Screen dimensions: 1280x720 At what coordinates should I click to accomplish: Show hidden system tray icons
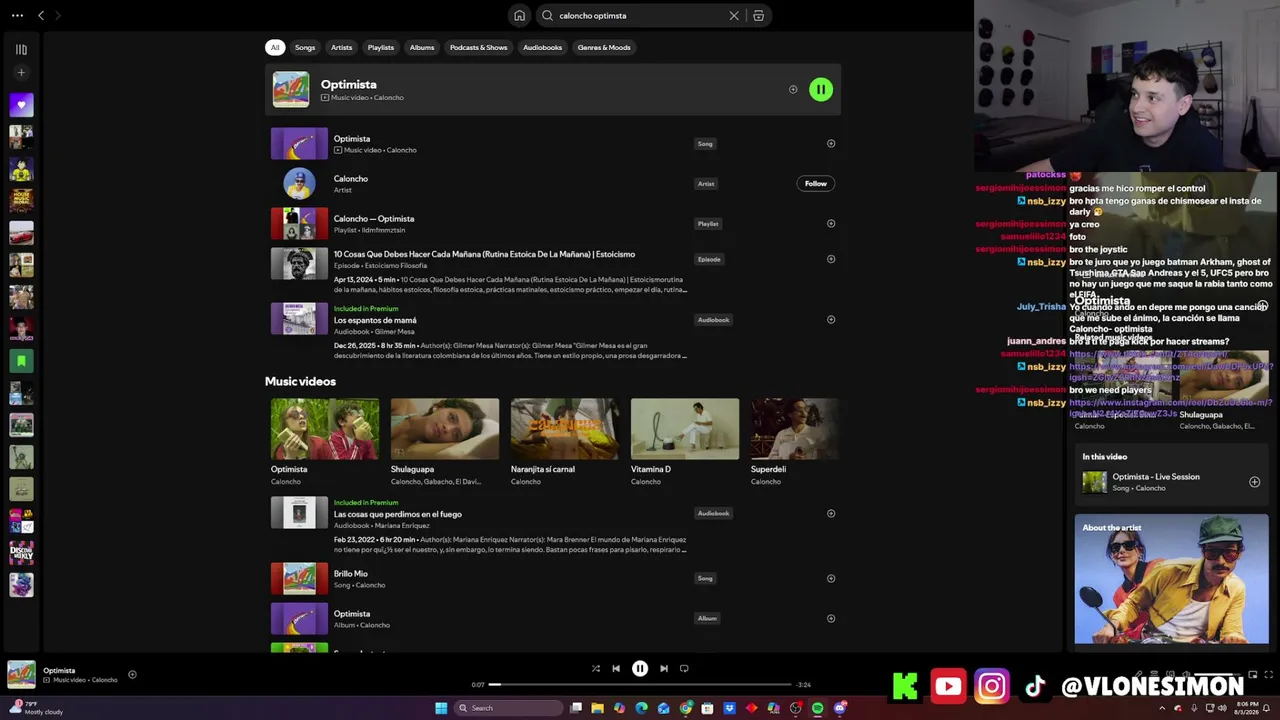pyautogui.click(x=1160, y=708)
